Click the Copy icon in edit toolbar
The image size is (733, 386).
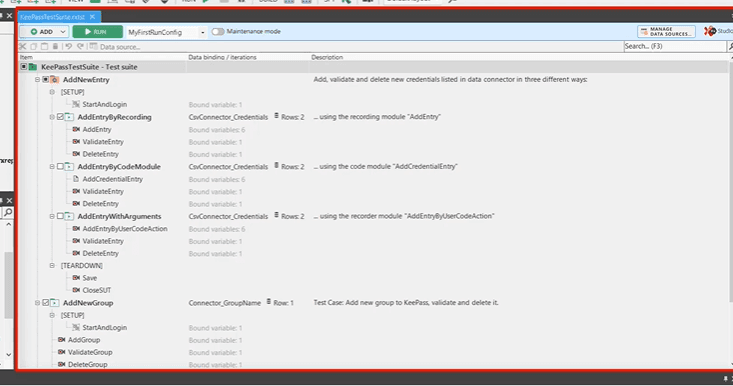[34, 46]
